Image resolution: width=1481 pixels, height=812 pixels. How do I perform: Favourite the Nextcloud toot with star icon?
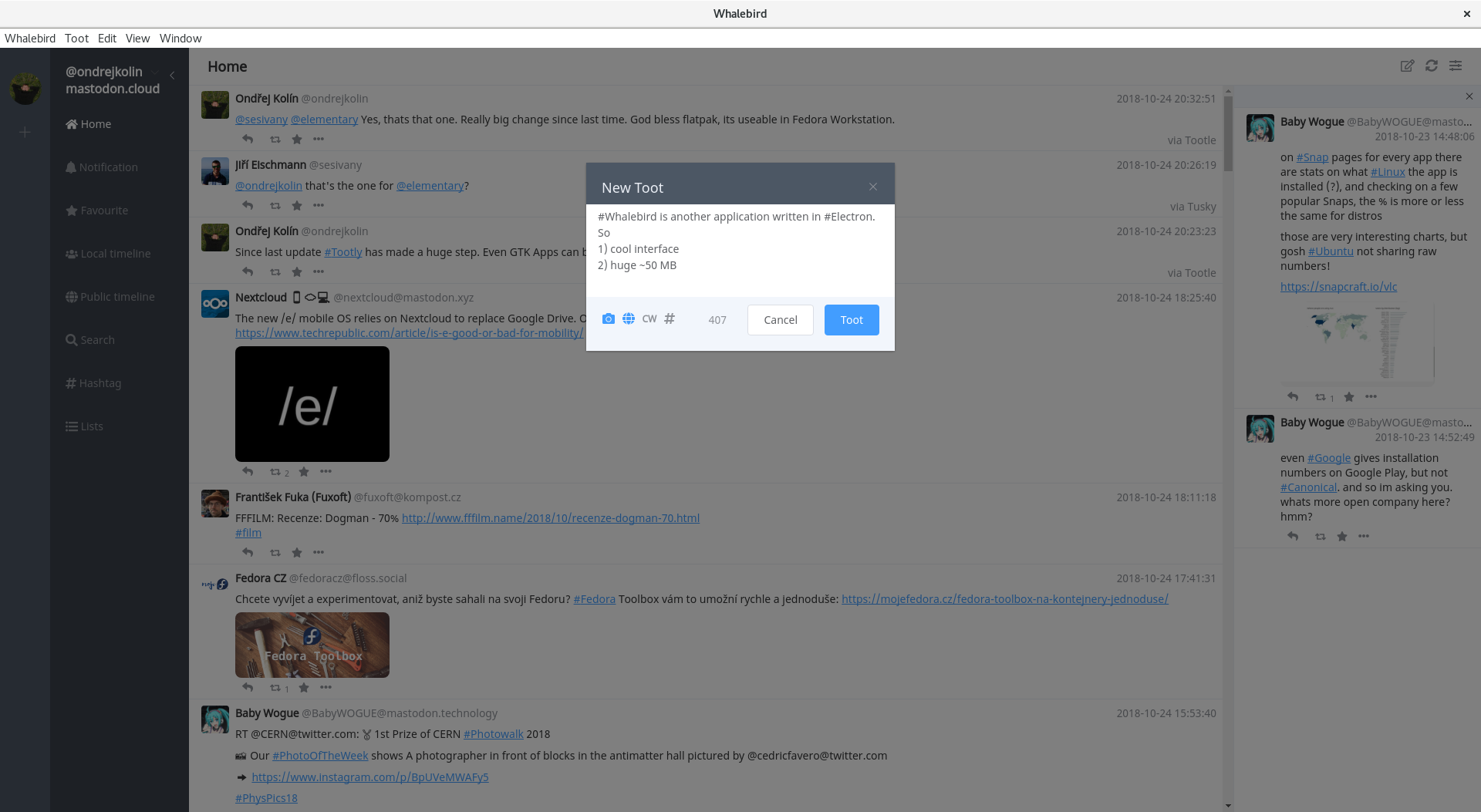(x=304, y=472)
